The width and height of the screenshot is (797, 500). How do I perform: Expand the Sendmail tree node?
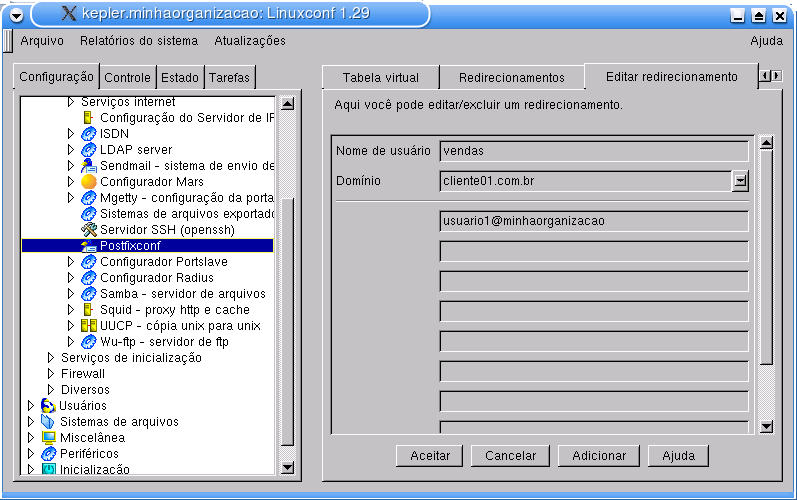[71, 166]
